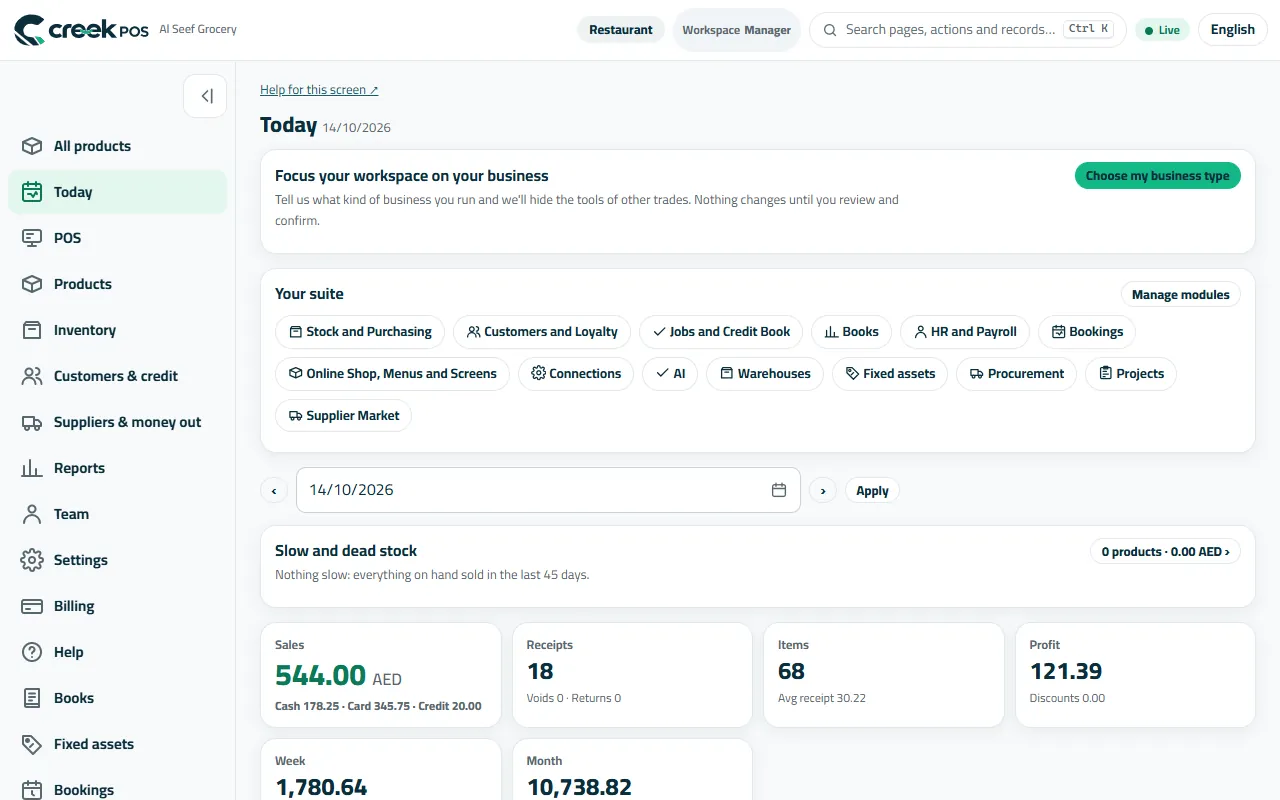Toggle the Procurement module chip
The width and height of the screenshot is (1280, 800).
1017,374
